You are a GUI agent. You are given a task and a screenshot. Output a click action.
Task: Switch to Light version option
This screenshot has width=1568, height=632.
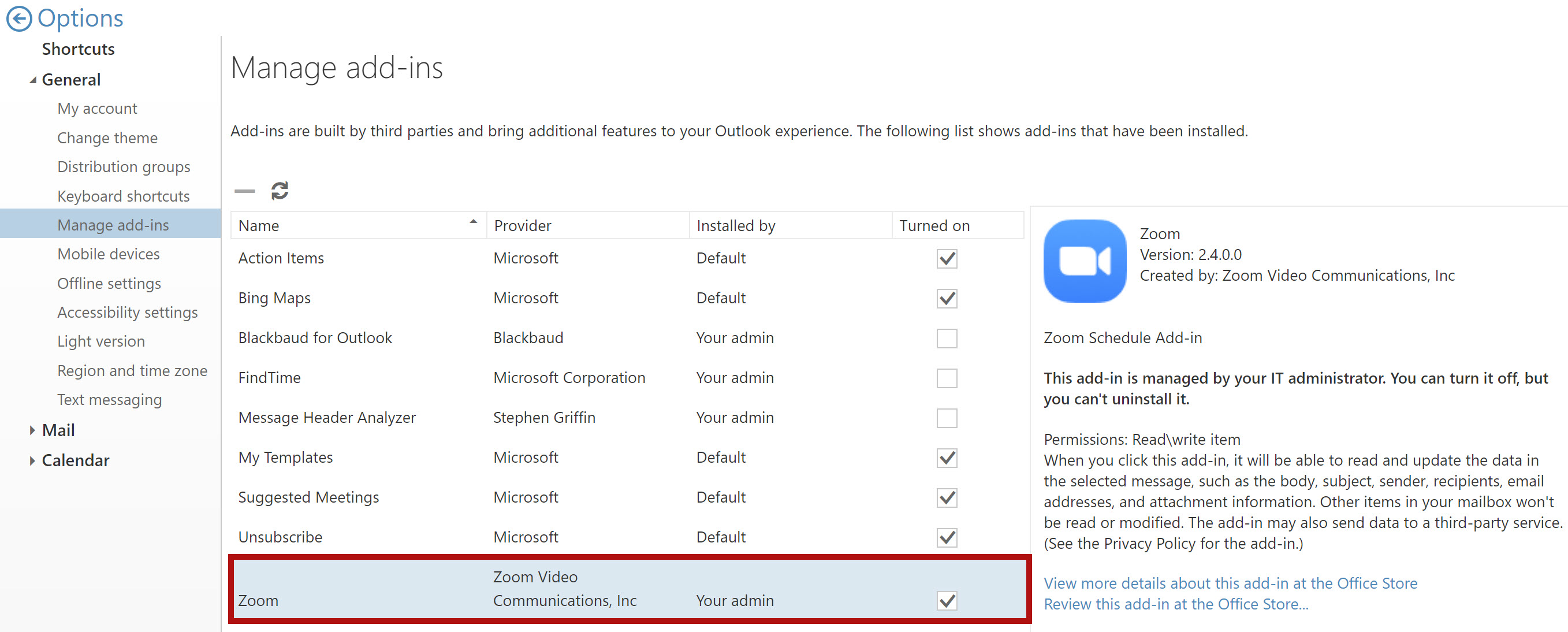(x=102, y=341)
